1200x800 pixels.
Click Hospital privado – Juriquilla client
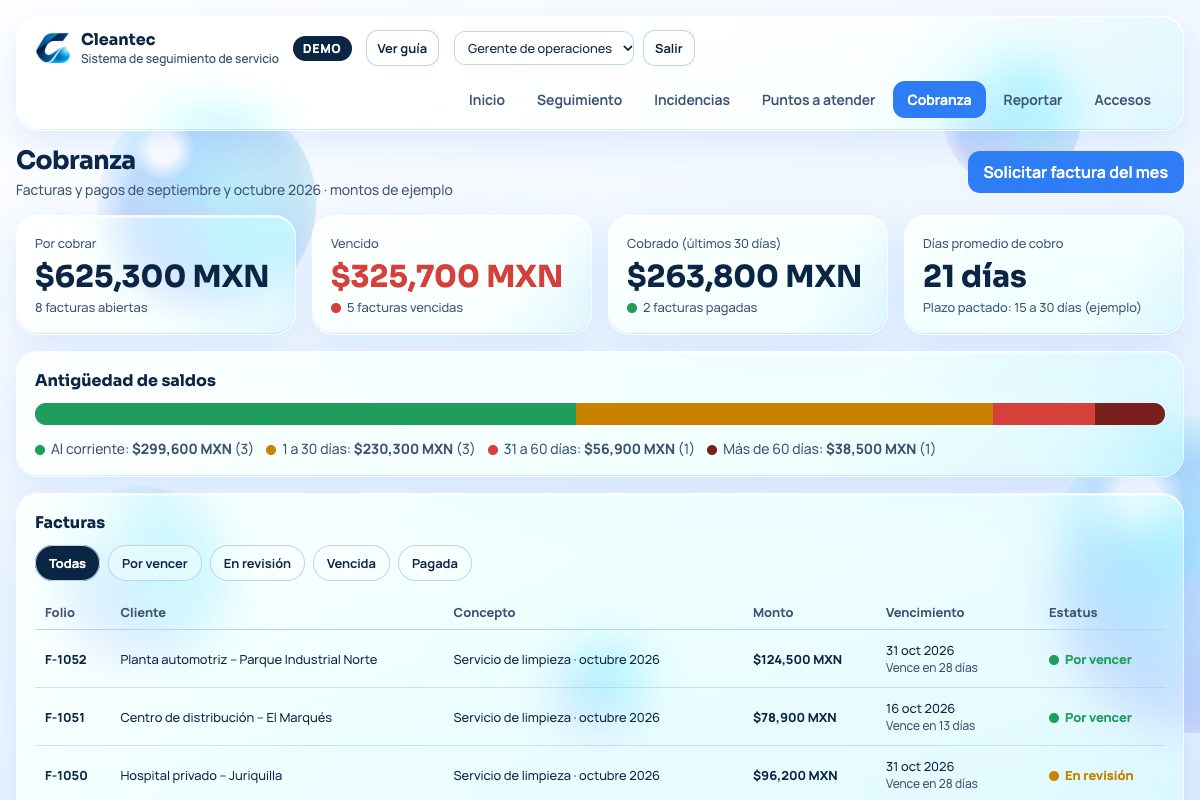(201, 776)
